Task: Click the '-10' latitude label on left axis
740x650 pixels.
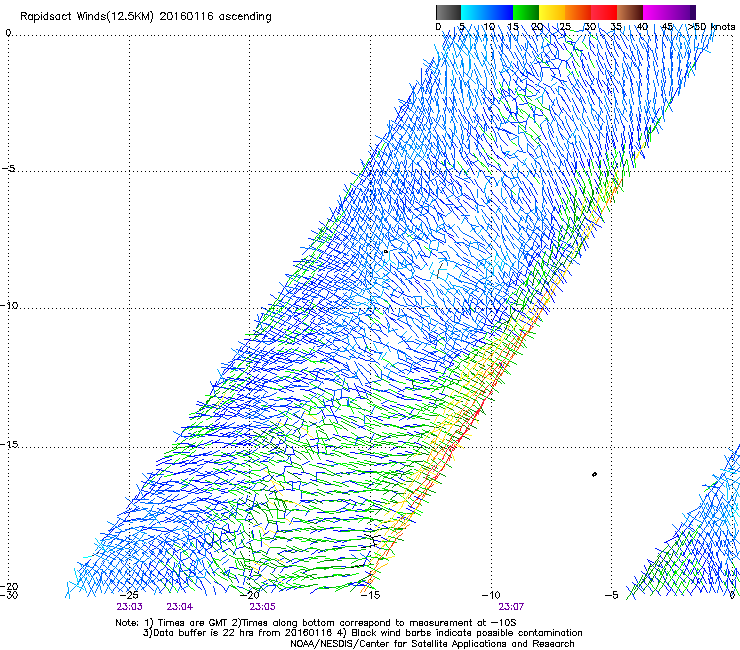Action: (x=9, y=305)
